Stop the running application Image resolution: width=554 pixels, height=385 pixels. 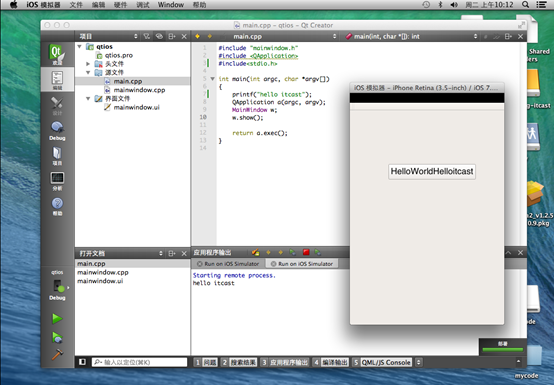coord(306,252)
